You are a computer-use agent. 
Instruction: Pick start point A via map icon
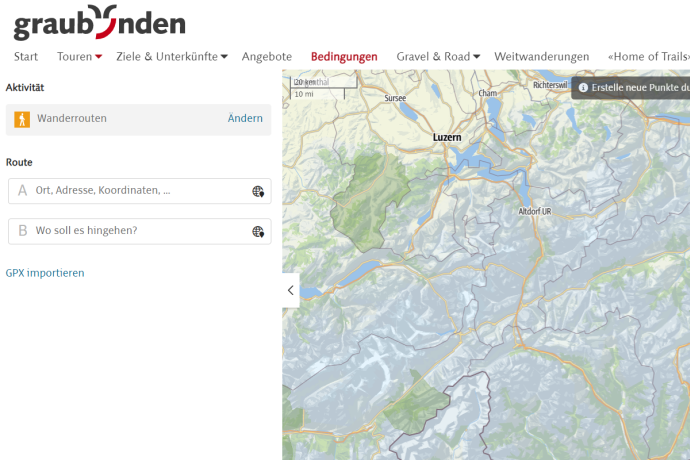click(x=258, y=191)
